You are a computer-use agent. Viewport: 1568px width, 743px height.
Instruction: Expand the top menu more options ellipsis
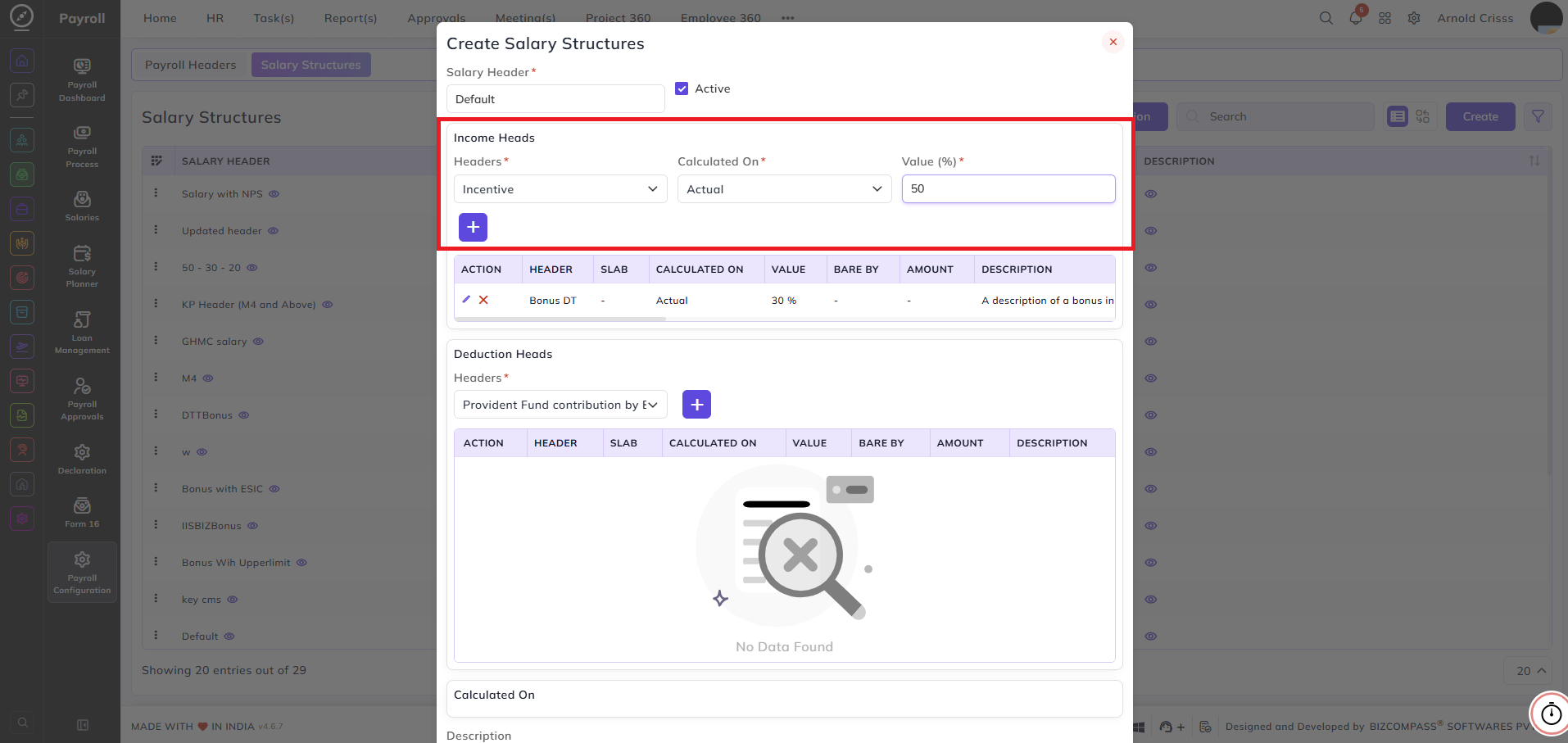[x=787, y=18]
